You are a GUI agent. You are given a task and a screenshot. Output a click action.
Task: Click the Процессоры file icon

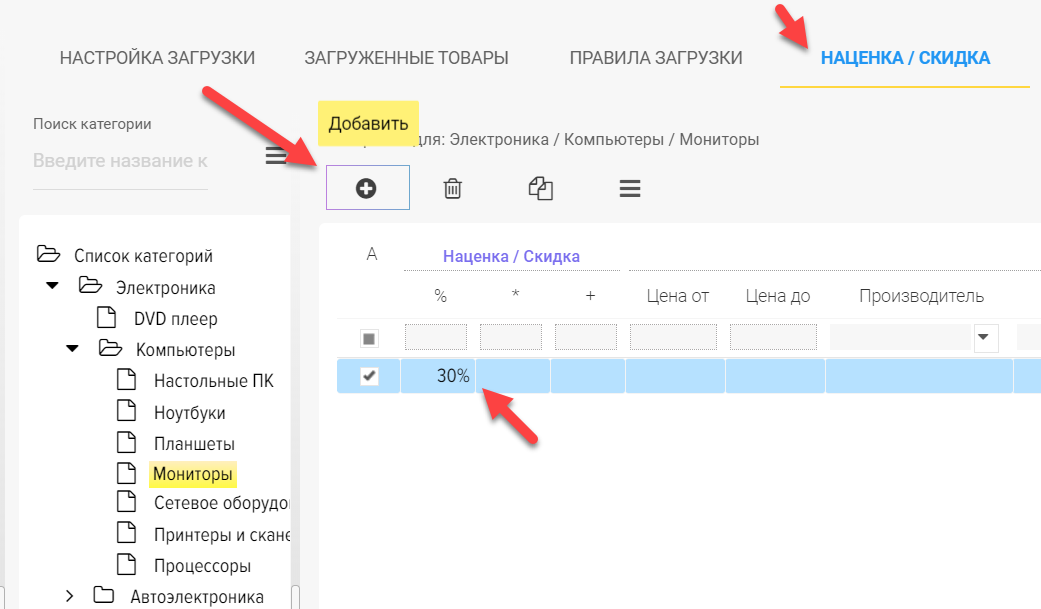pos(126,564)
